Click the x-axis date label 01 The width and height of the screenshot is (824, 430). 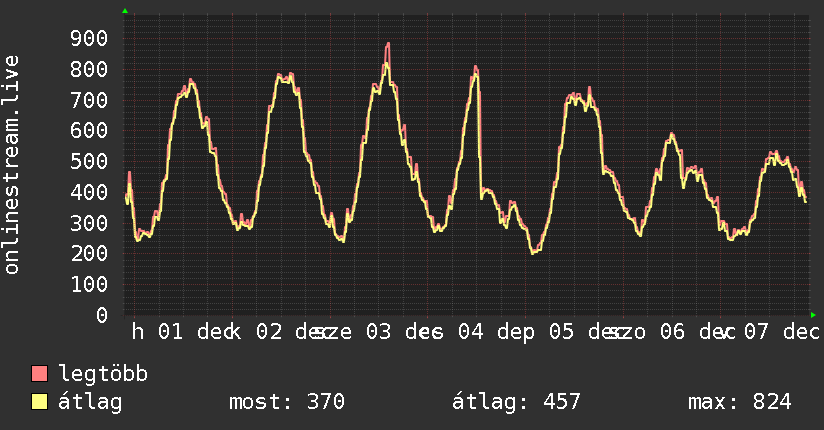171,332
